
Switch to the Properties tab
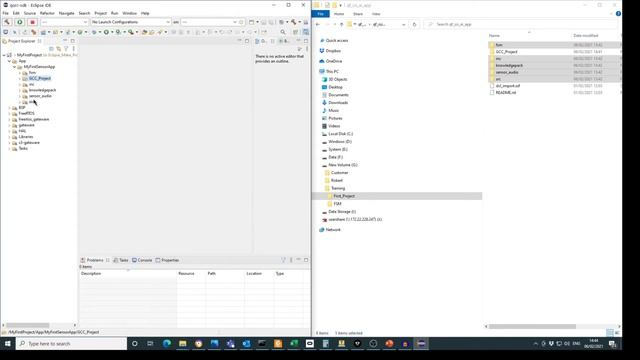pos(167,260)
